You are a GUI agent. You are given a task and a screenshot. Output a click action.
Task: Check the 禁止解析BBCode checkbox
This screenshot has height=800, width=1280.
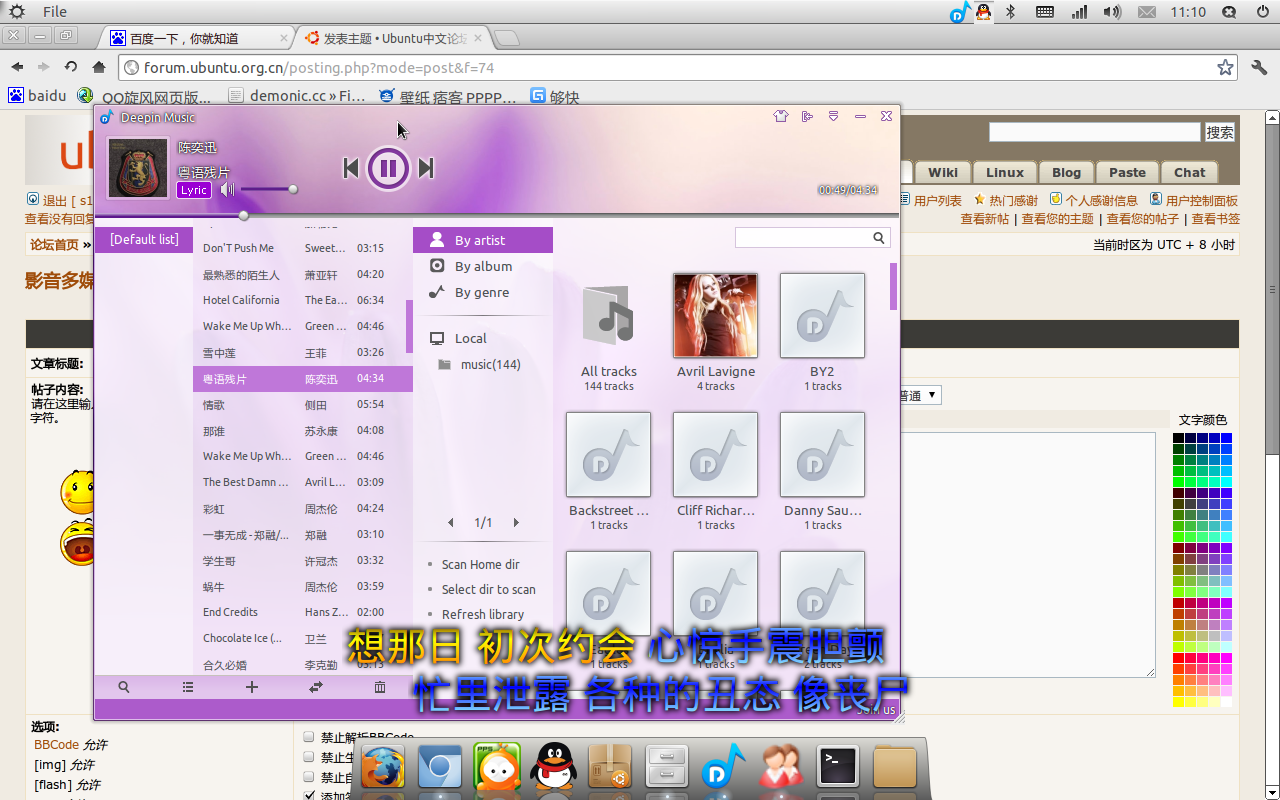tap(309, 737)
